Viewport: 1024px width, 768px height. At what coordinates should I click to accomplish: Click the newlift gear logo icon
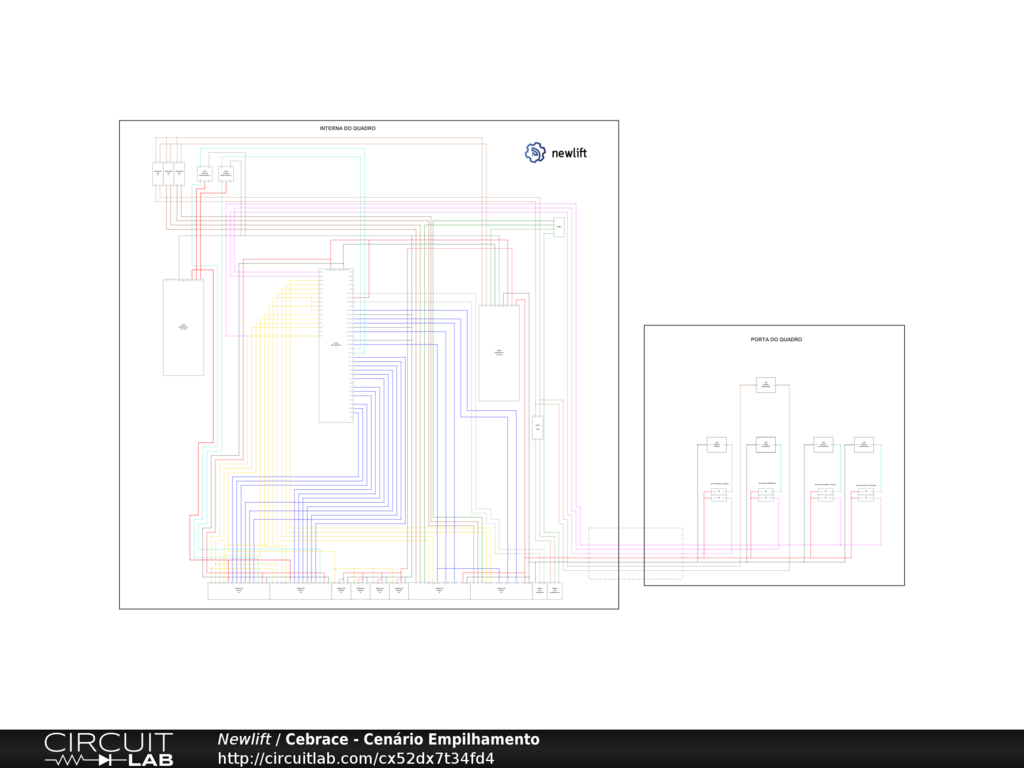[535, 153]
